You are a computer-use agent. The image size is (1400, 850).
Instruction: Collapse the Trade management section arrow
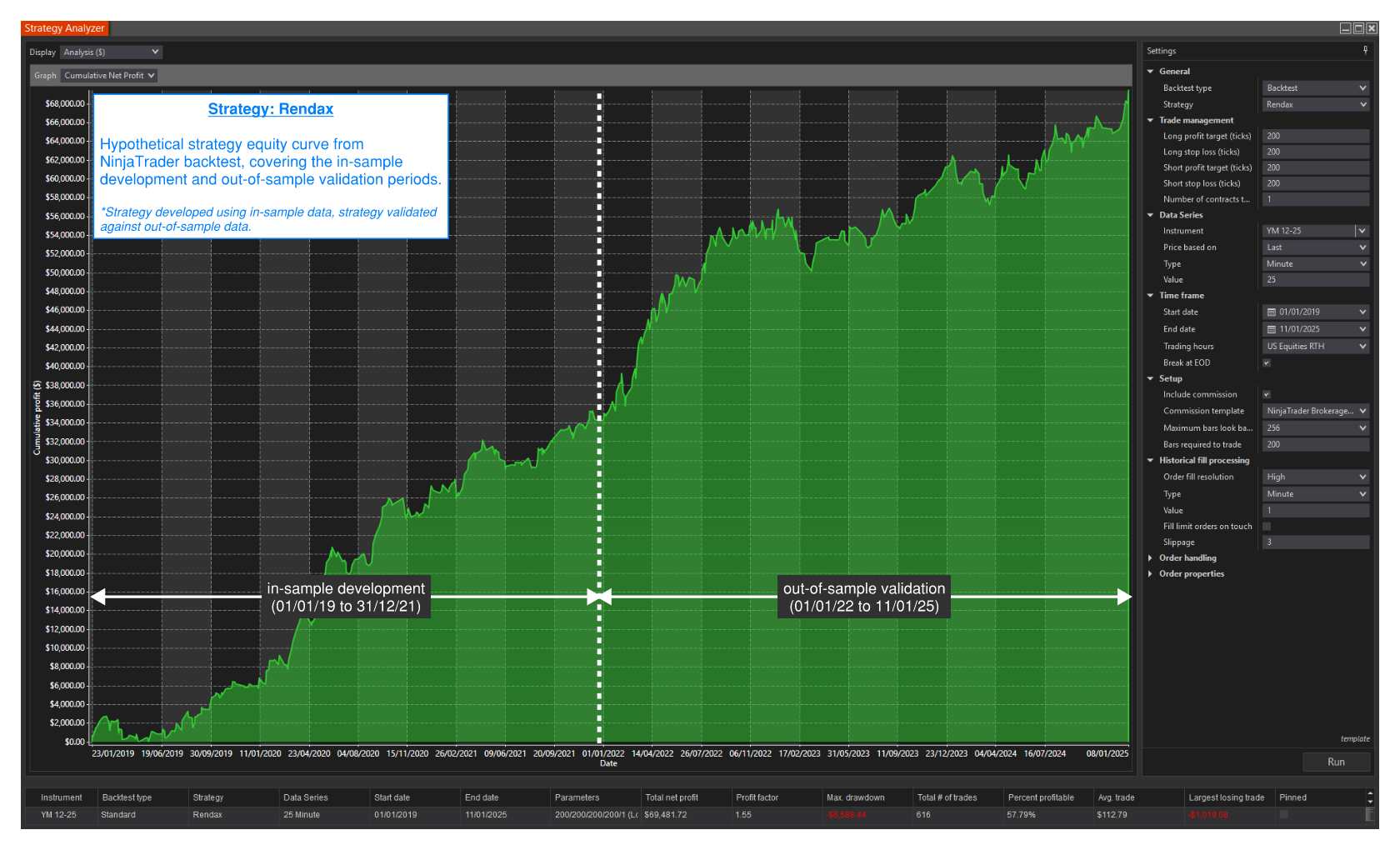point(1151,120)
